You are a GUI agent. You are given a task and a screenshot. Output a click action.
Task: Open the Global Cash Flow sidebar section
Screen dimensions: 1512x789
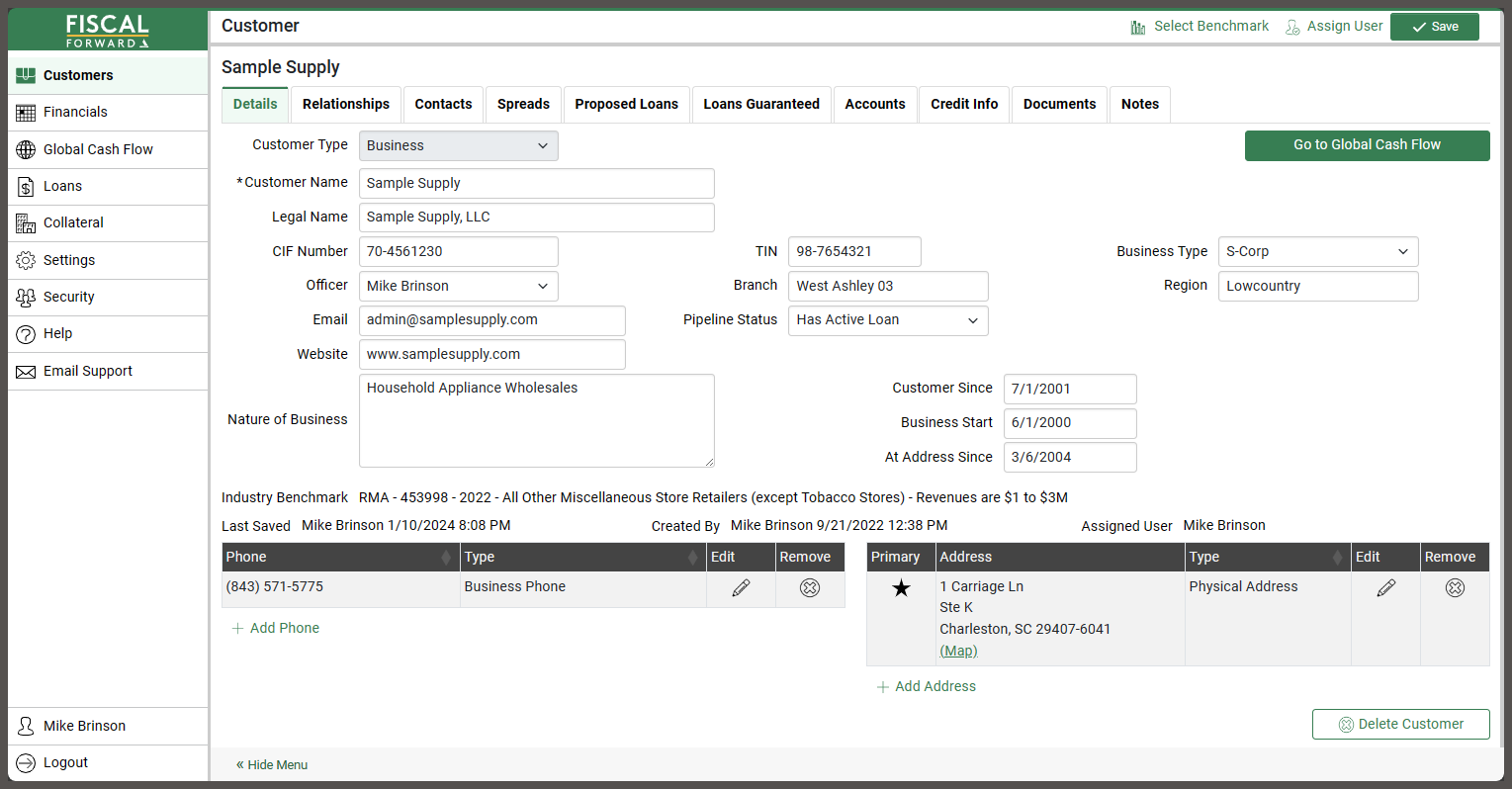pos(99,149)
